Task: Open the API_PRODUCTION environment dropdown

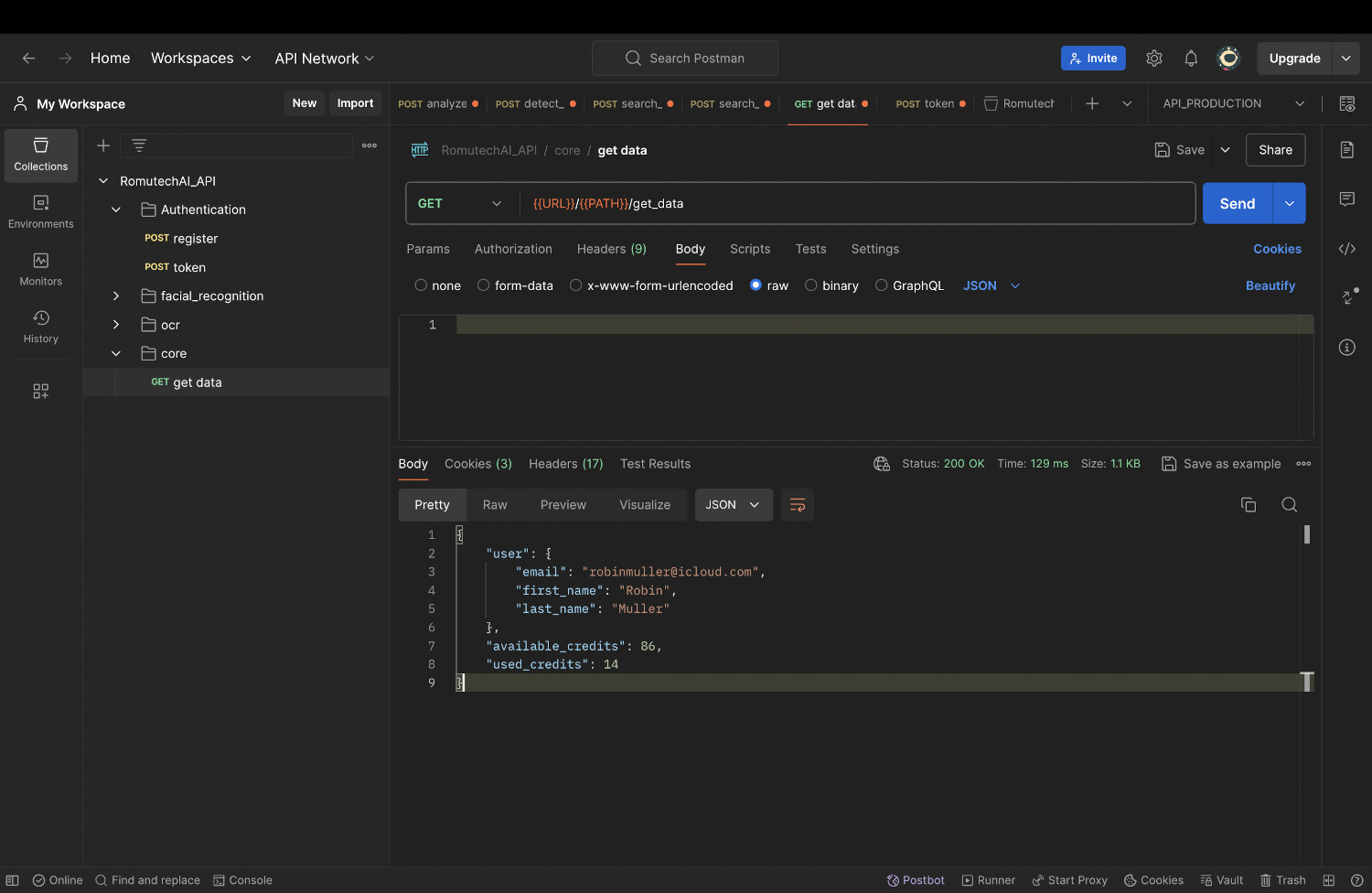Action: (x=1232, y=104)
